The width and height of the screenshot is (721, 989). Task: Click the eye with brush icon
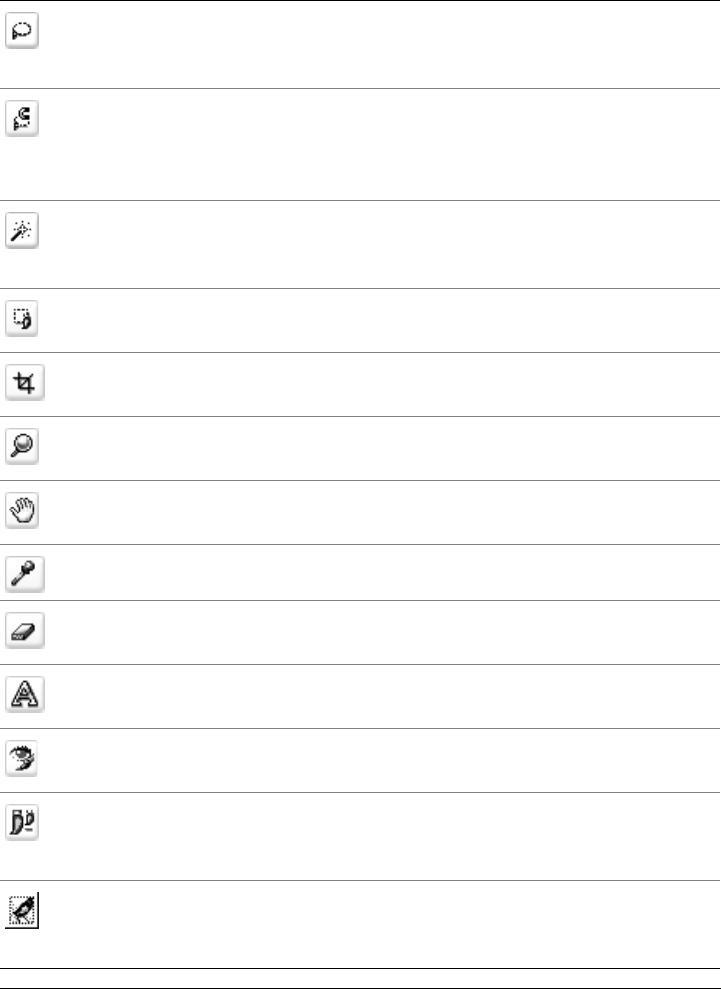[22, 758]
